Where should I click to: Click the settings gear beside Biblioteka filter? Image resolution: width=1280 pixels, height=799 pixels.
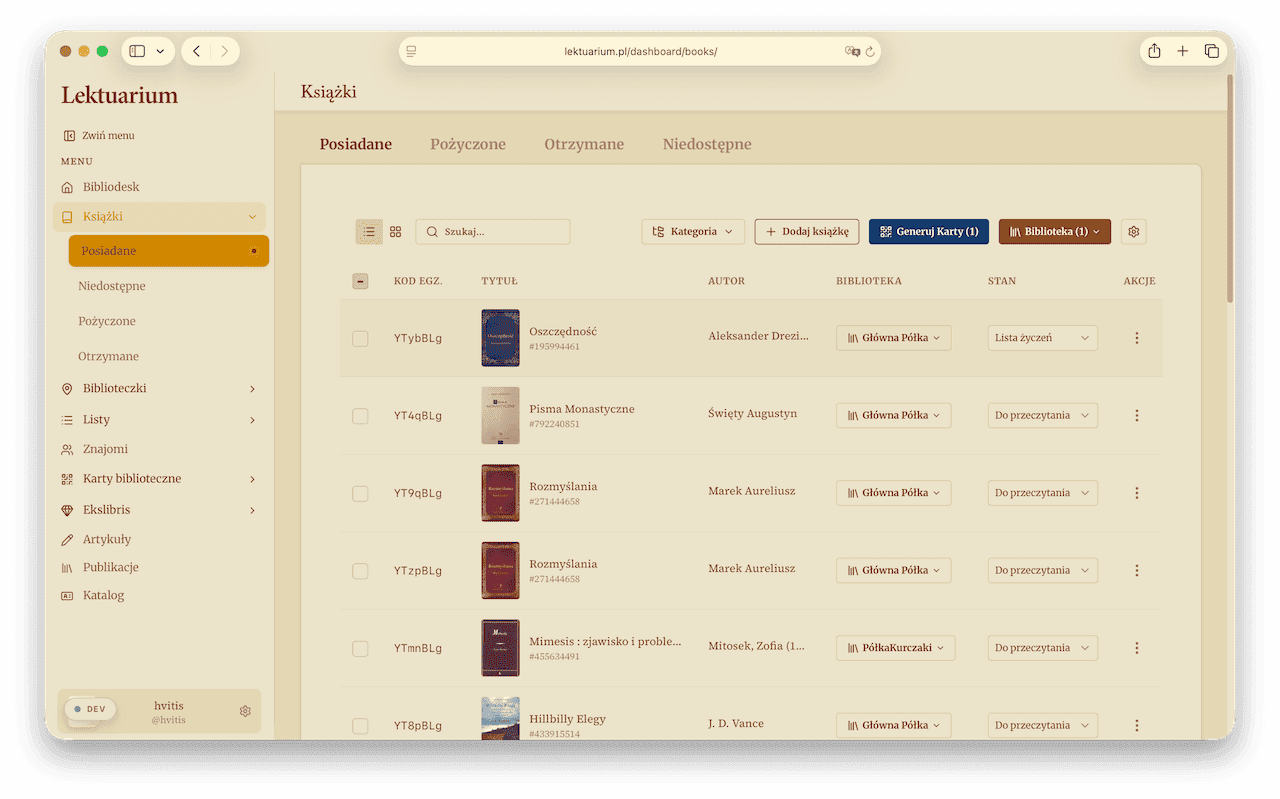click(x=1133, y=231)
